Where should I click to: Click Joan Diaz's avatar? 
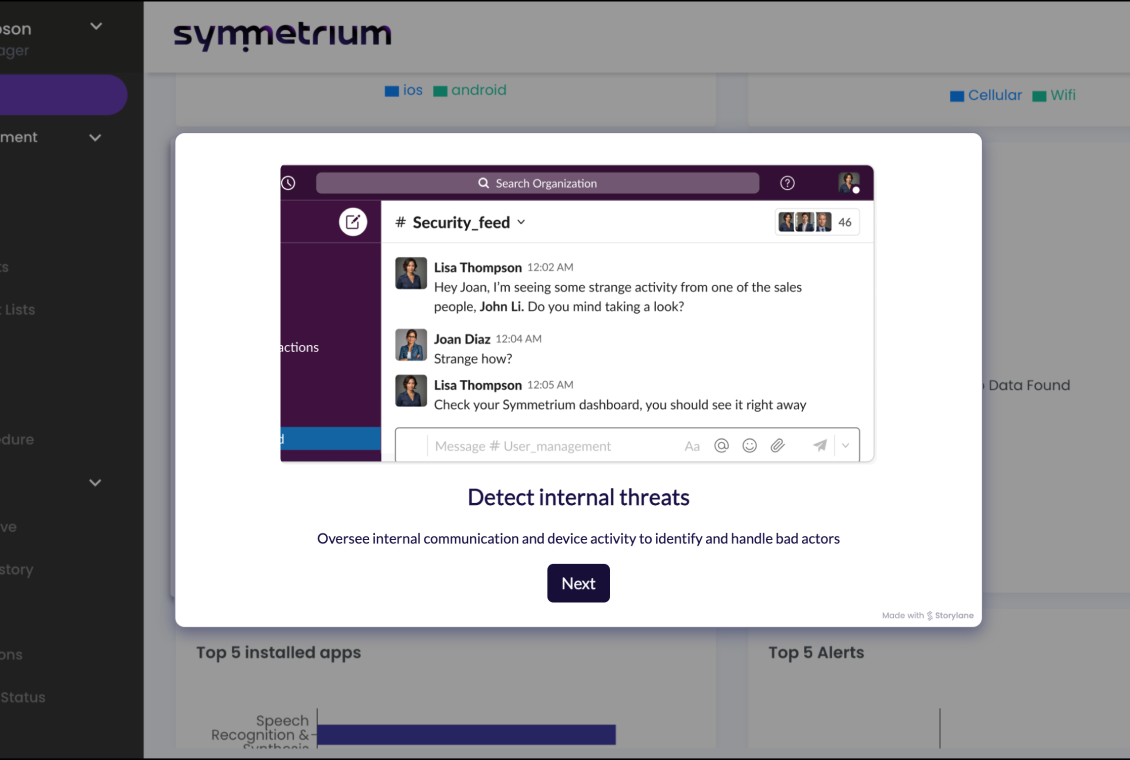411,344
